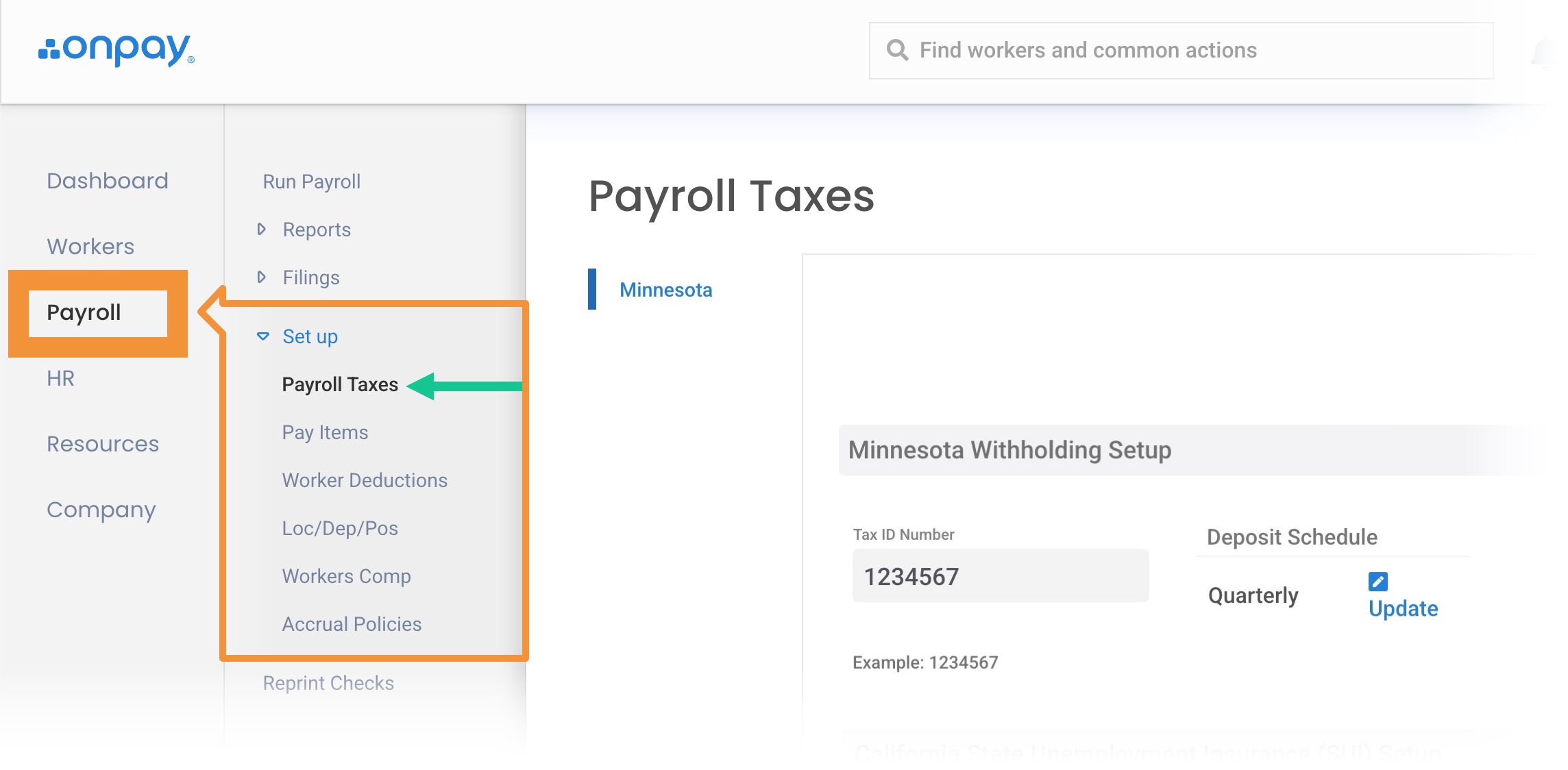The height and width of the screenshot is (770, 1568).
Task: Select the Minnesota state tab
Action: point(665,290)
